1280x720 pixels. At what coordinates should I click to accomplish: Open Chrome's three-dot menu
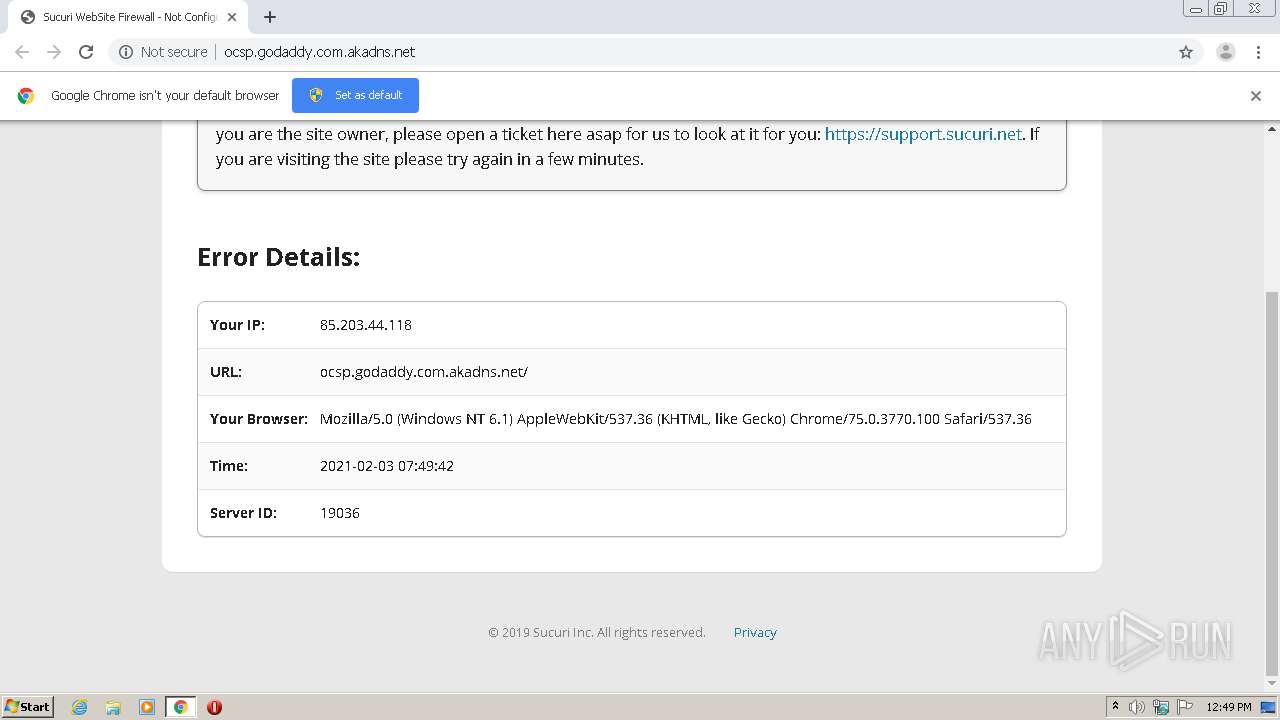(x=1258, y=52)
